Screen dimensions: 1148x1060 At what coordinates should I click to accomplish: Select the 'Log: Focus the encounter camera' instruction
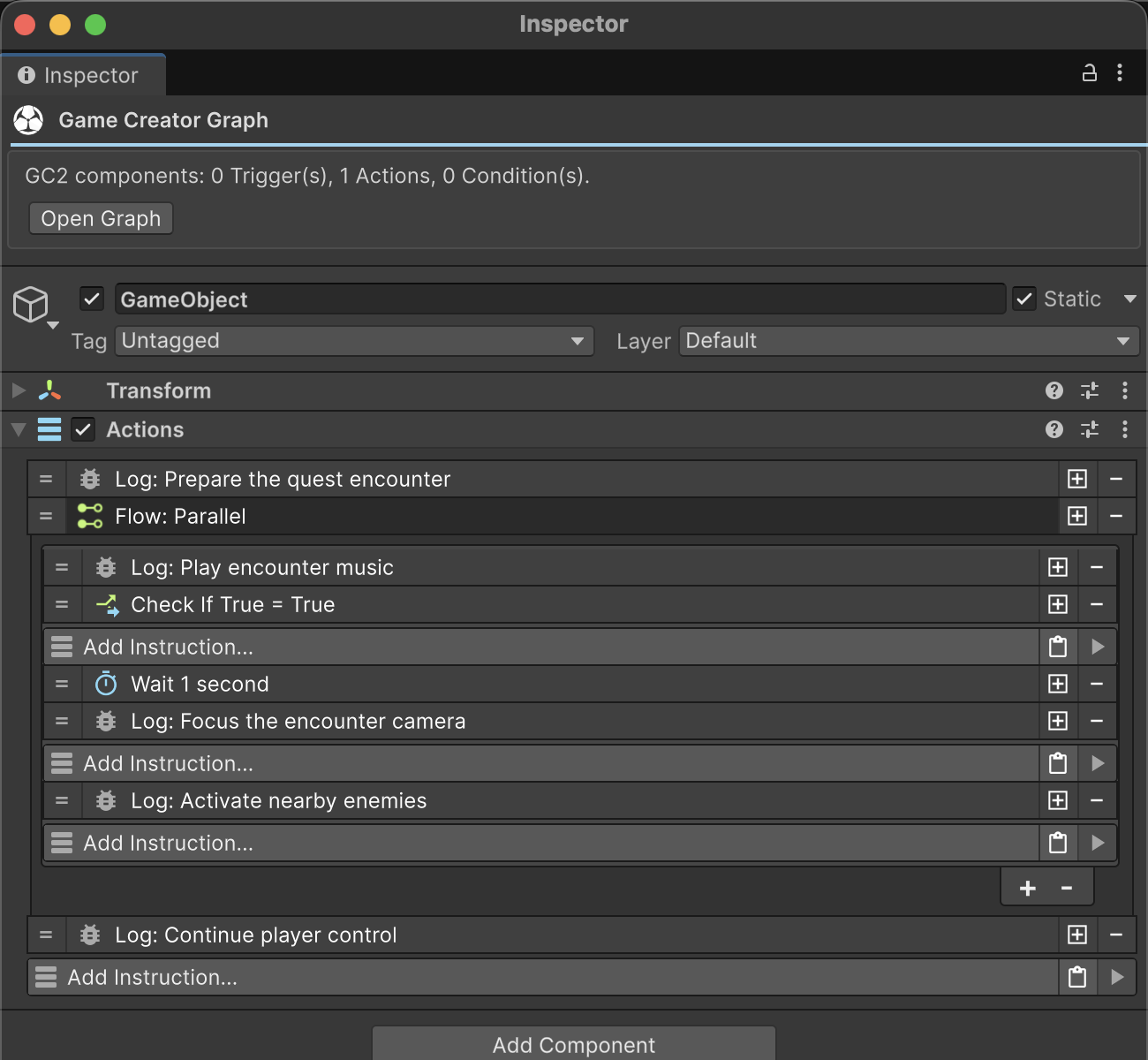560,721
